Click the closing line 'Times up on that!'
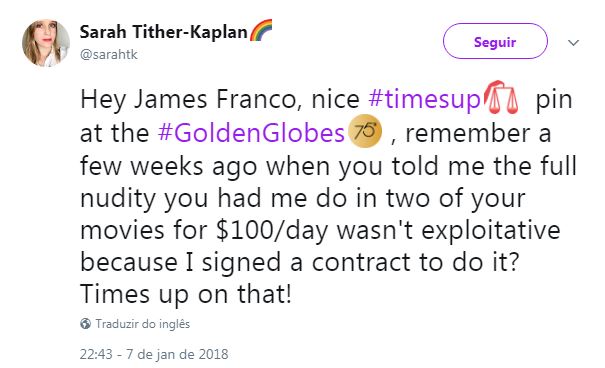Viewport: 605px width, 368px height. 186,294
